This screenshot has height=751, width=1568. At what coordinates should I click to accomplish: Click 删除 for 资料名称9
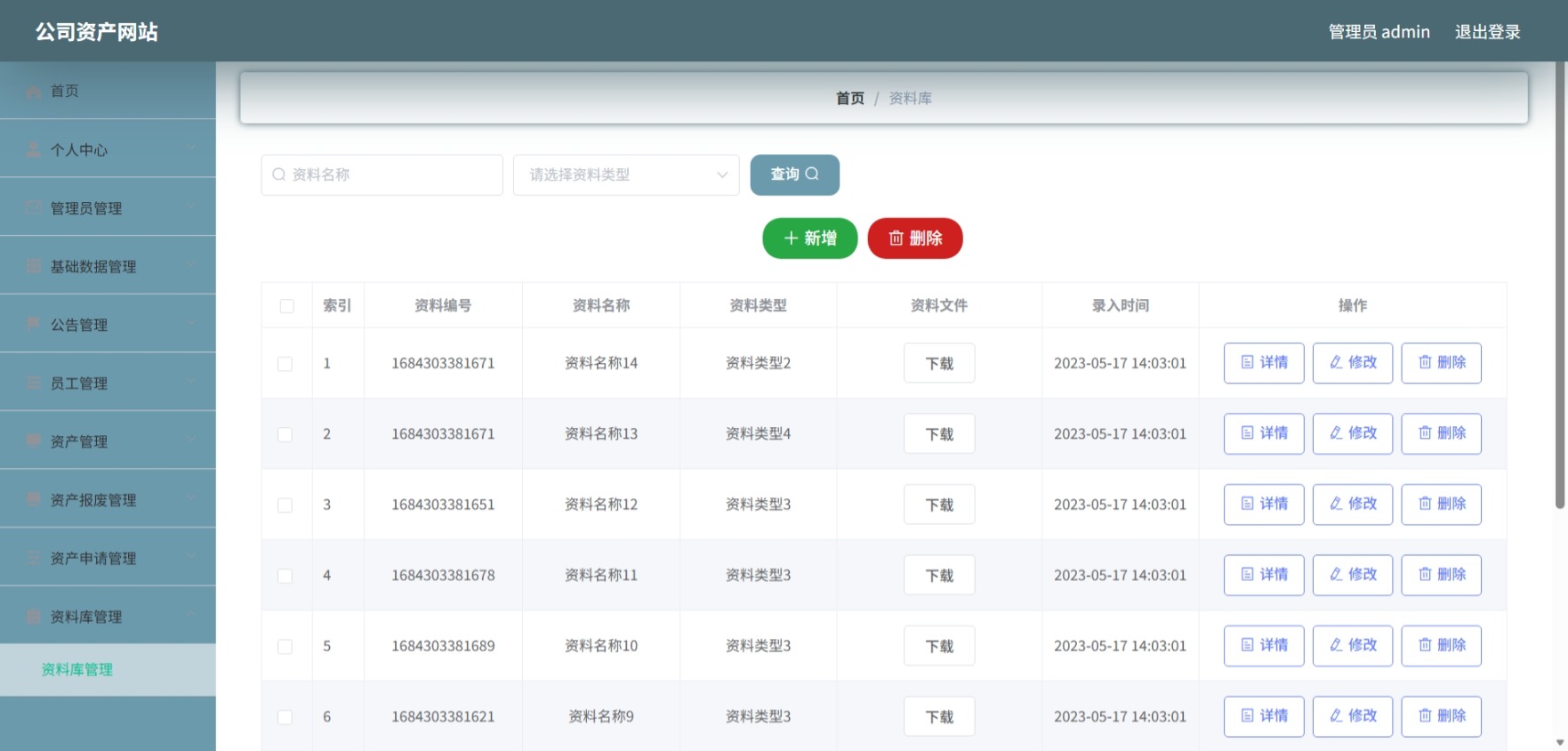pos(1442,716)
